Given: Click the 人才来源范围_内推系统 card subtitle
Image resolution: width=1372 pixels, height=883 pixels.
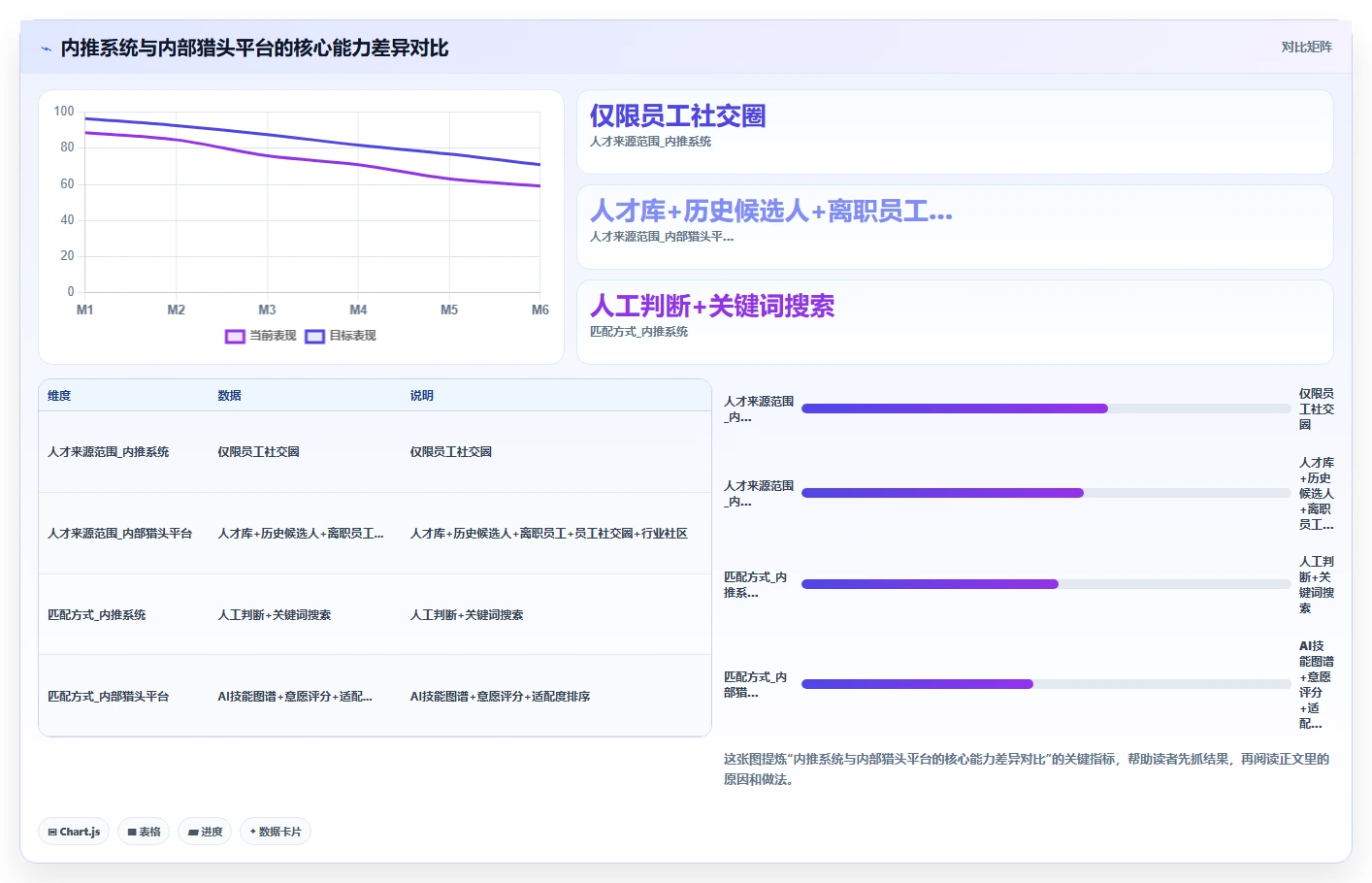Looking at the screenshot, I should (x=650, y=142).
